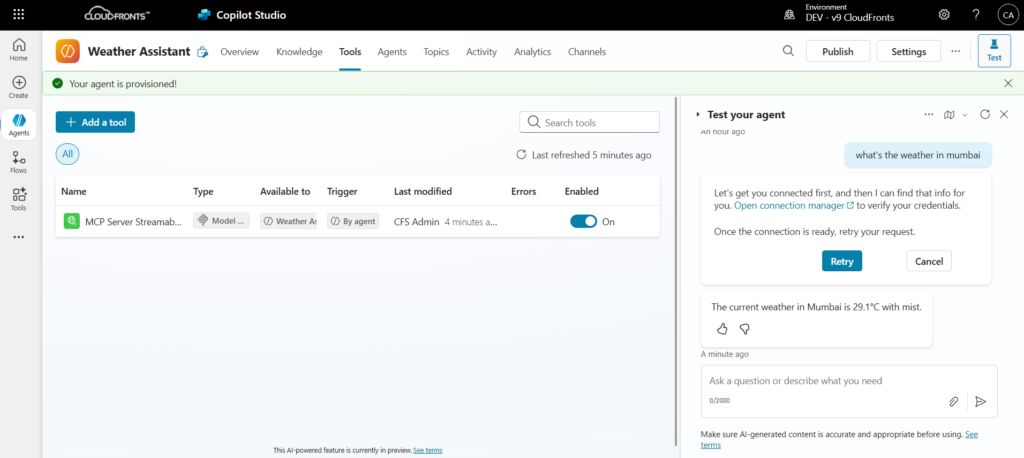
Task: Switch to the Overview tab
Action: (x=239, y=52)
